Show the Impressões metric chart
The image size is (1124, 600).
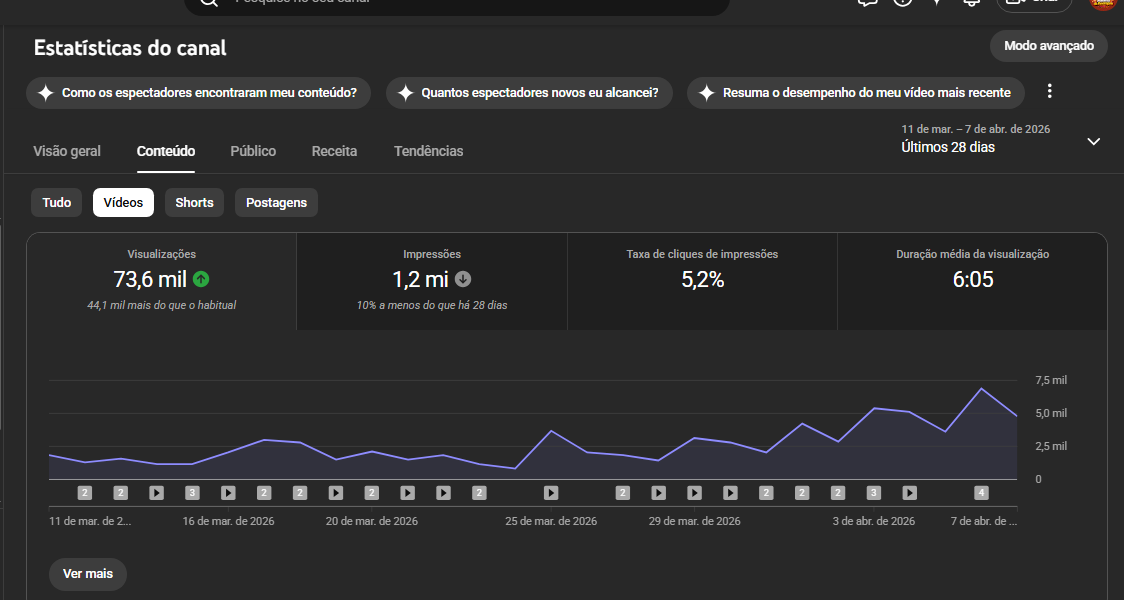432,281
